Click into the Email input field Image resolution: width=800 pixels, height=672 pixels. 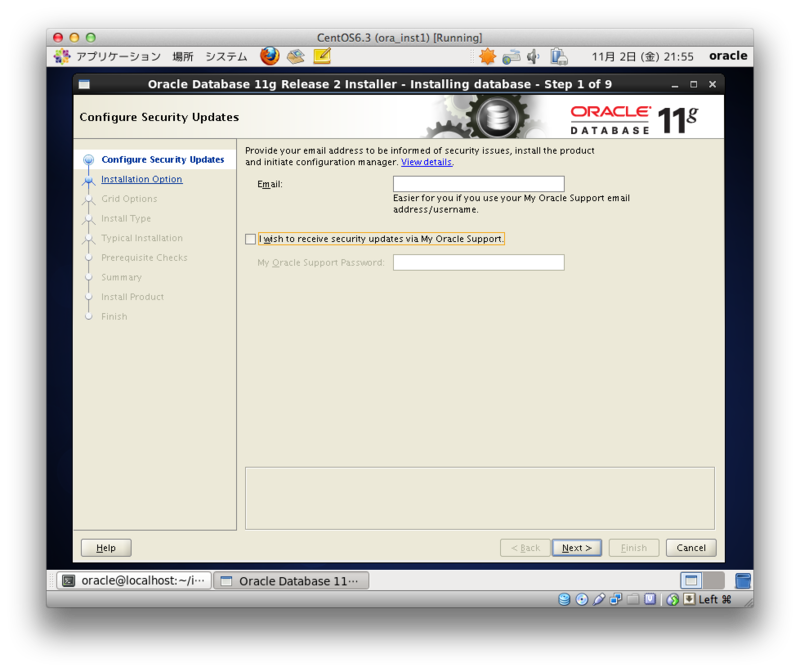coord(479,184)
